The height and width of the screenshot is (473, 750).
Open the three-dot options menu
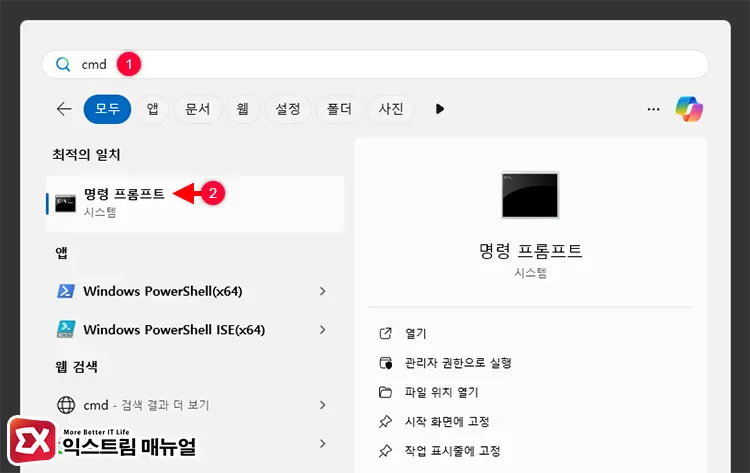coord(653,109)
